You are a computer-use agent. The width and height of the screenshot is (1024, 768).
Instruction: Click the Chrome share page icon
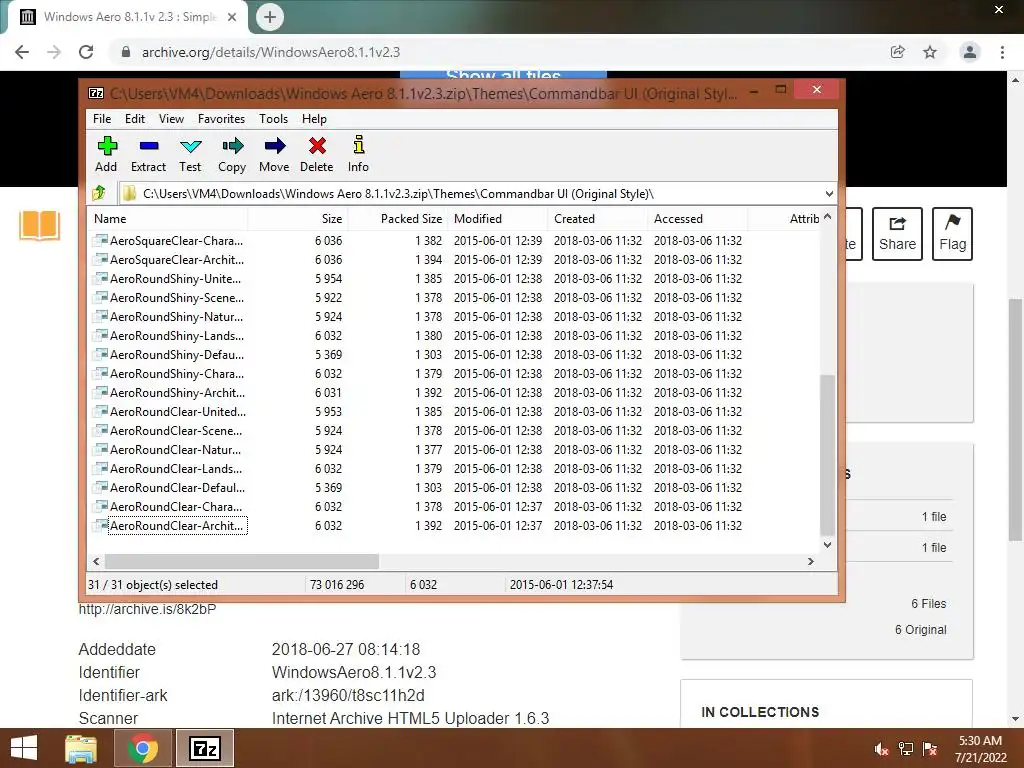point(897,52)
